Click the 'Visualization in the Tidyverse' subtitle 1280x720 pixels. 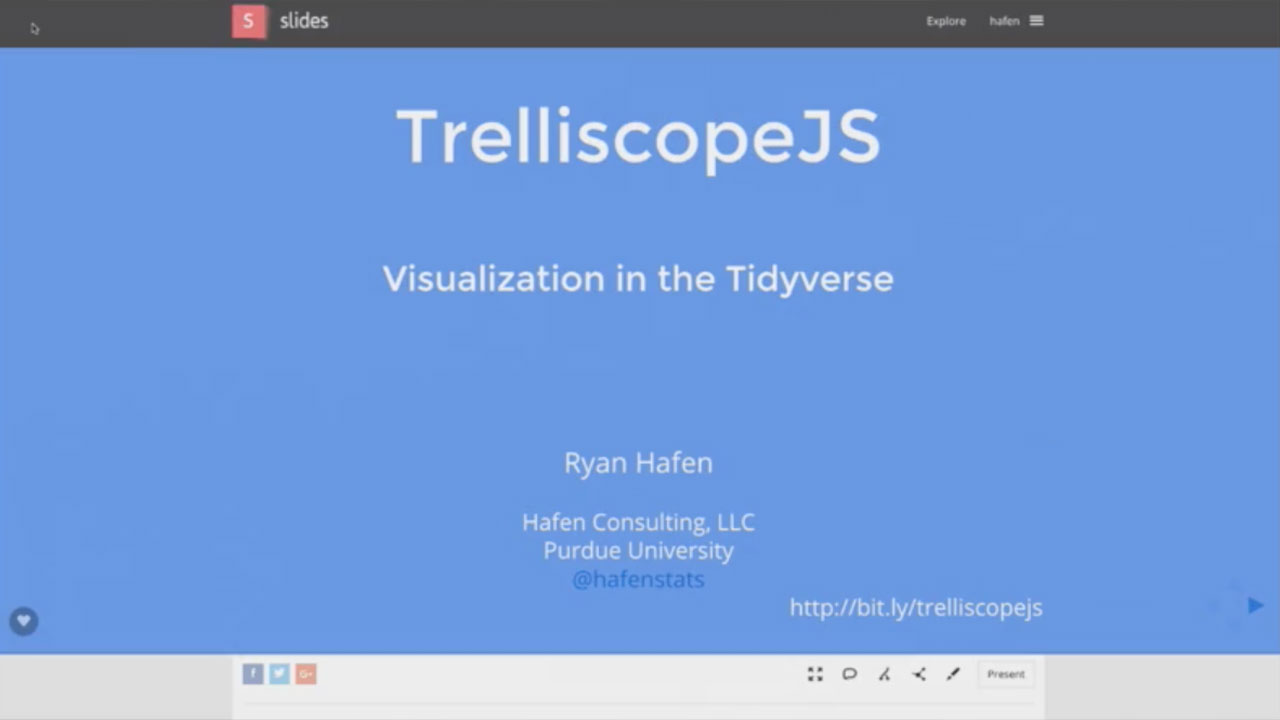click(x=638, y=278)
